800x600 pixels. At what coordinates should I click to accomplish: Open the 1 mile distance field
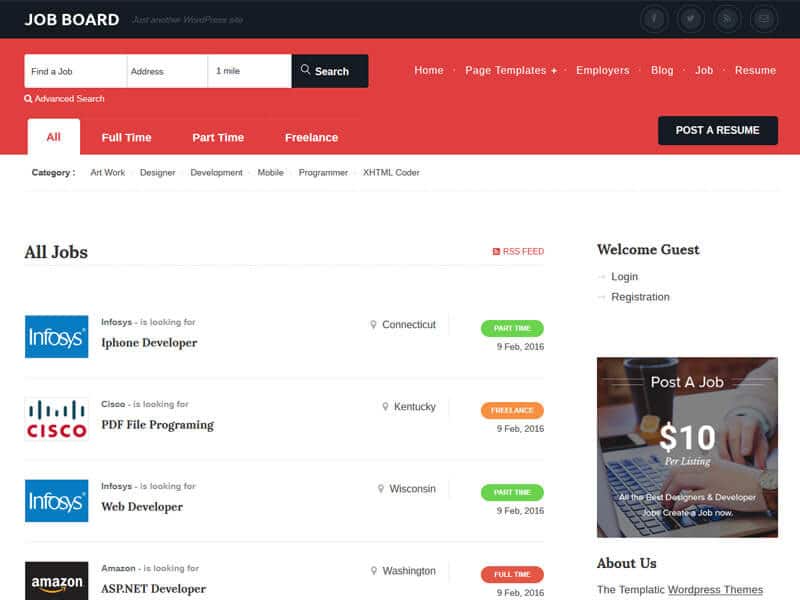pos(249,71)
